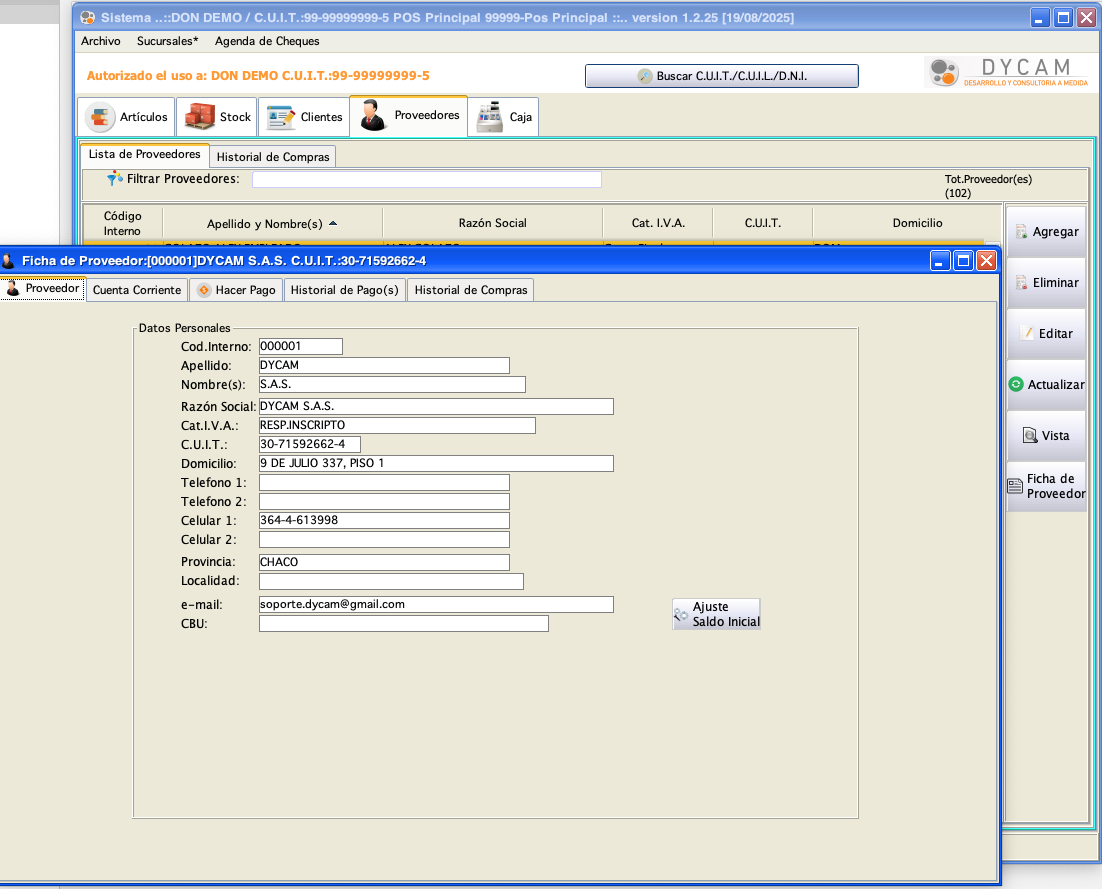This screenshot has height=889, width=1102.
Task: Switch to Clientes section
Action: (x=304, y=117)
